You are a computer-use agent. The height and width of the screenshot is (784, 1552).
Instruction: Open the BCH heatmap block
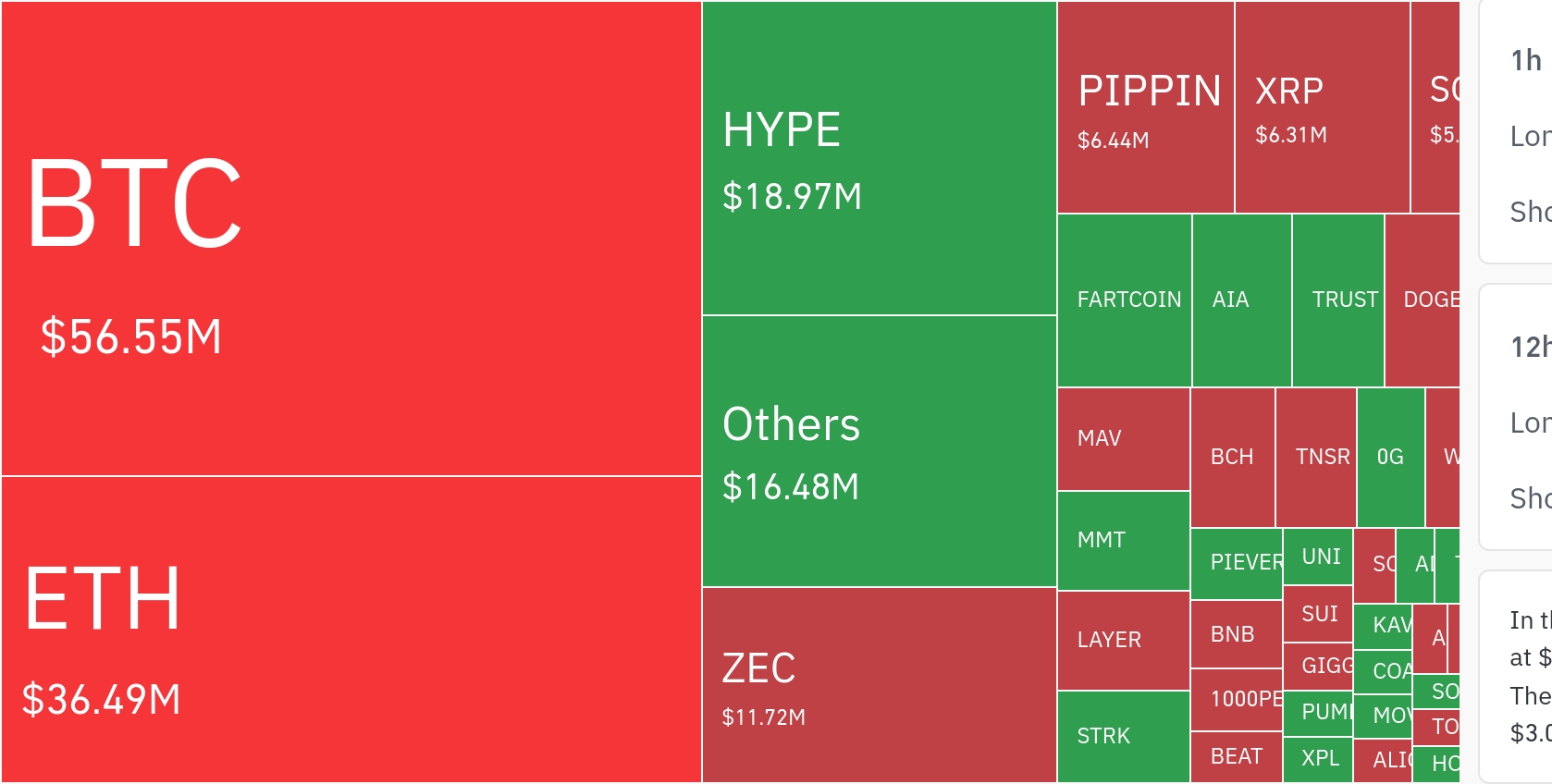[1232, 458]
